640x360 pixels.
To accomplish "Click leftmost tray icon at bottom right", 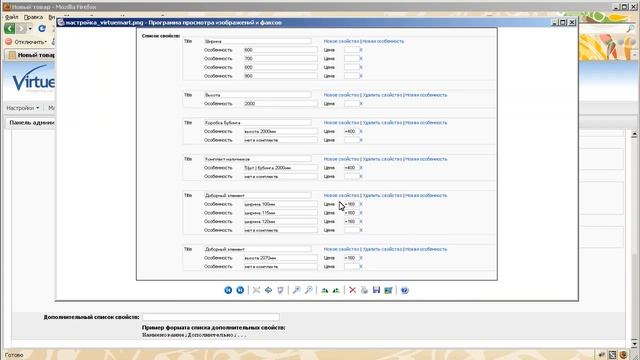I will pos(602,355).
